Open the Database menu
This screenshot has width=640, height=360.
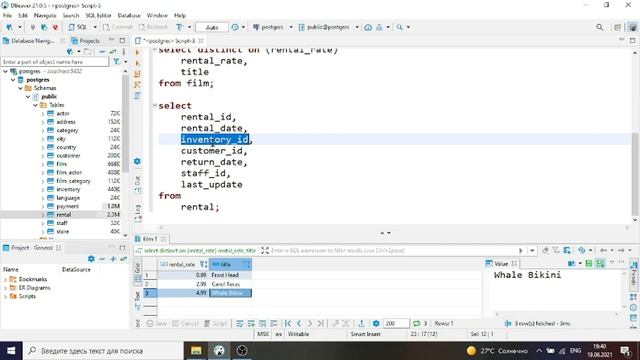point(129,16)
